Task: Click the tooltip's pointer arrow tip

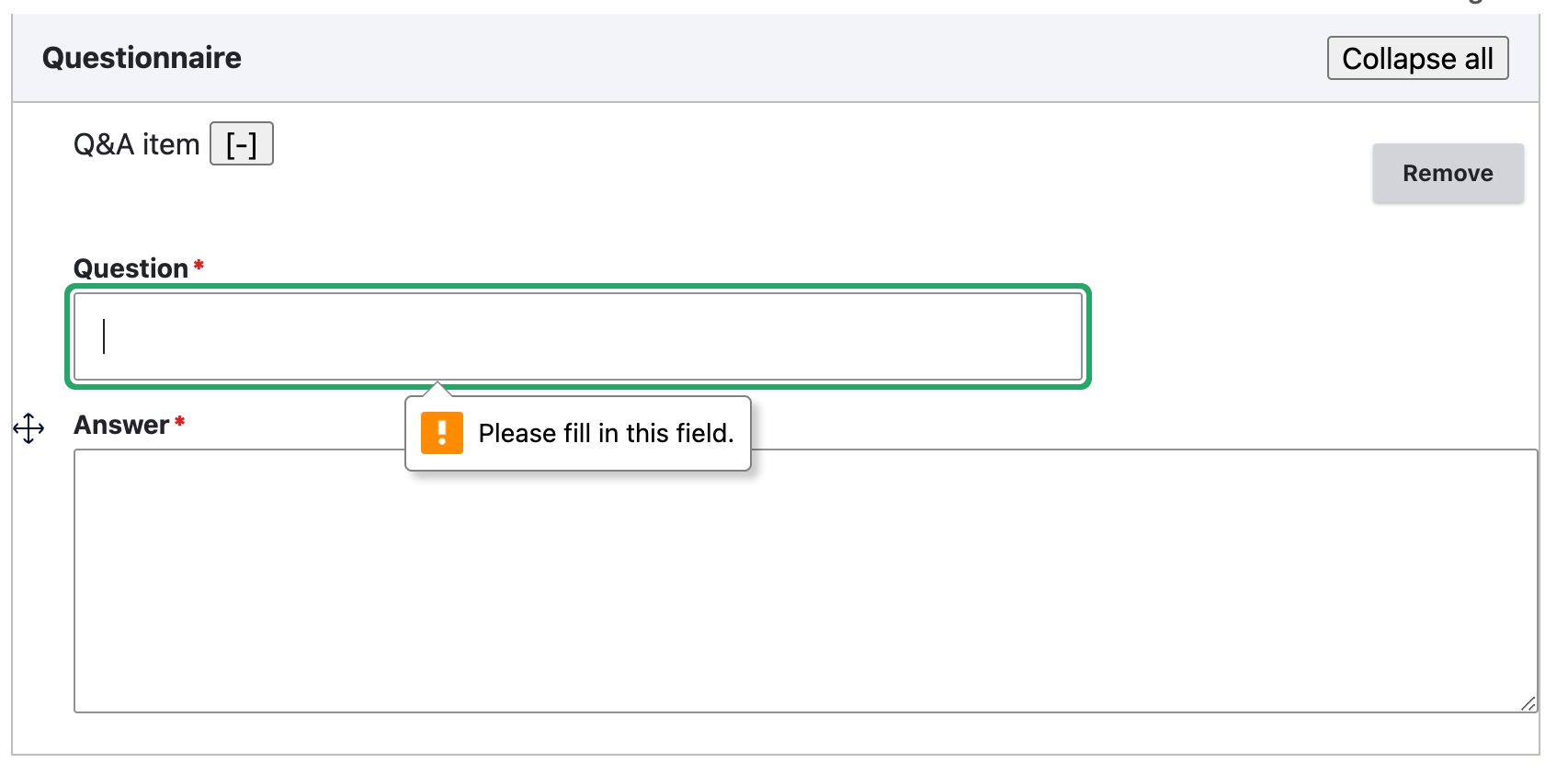Action: coord(437,385)
